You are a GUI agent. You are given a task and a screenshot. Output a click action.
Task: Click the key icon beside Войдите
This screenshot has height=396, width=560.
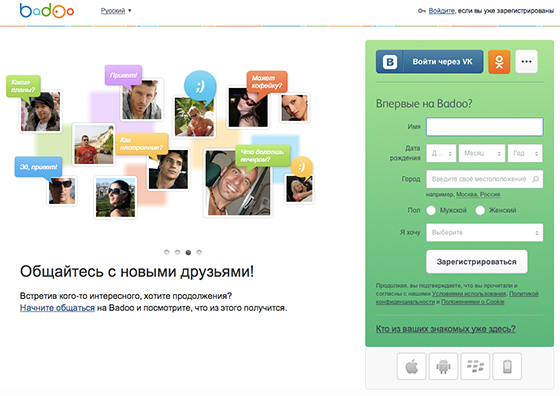click(x=422, y=11)
